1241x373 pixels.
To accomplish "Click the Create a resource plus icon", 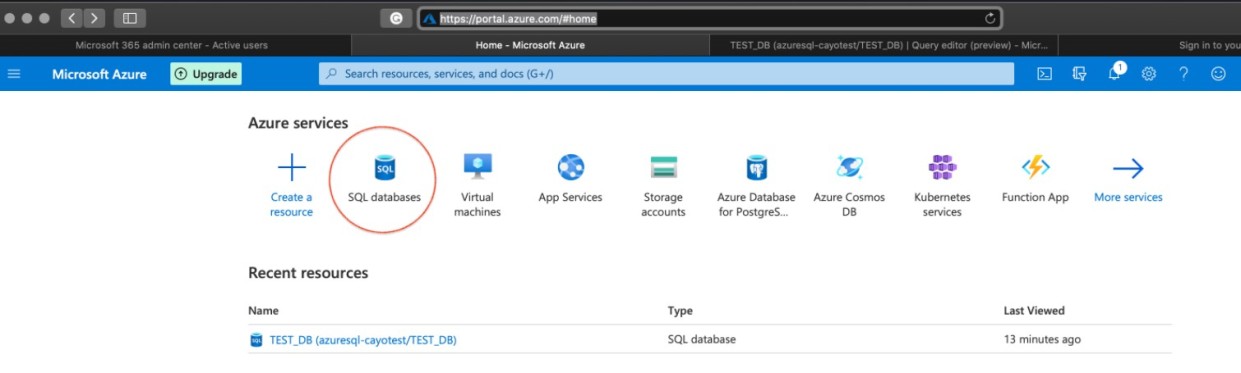I will coord(291,167).
